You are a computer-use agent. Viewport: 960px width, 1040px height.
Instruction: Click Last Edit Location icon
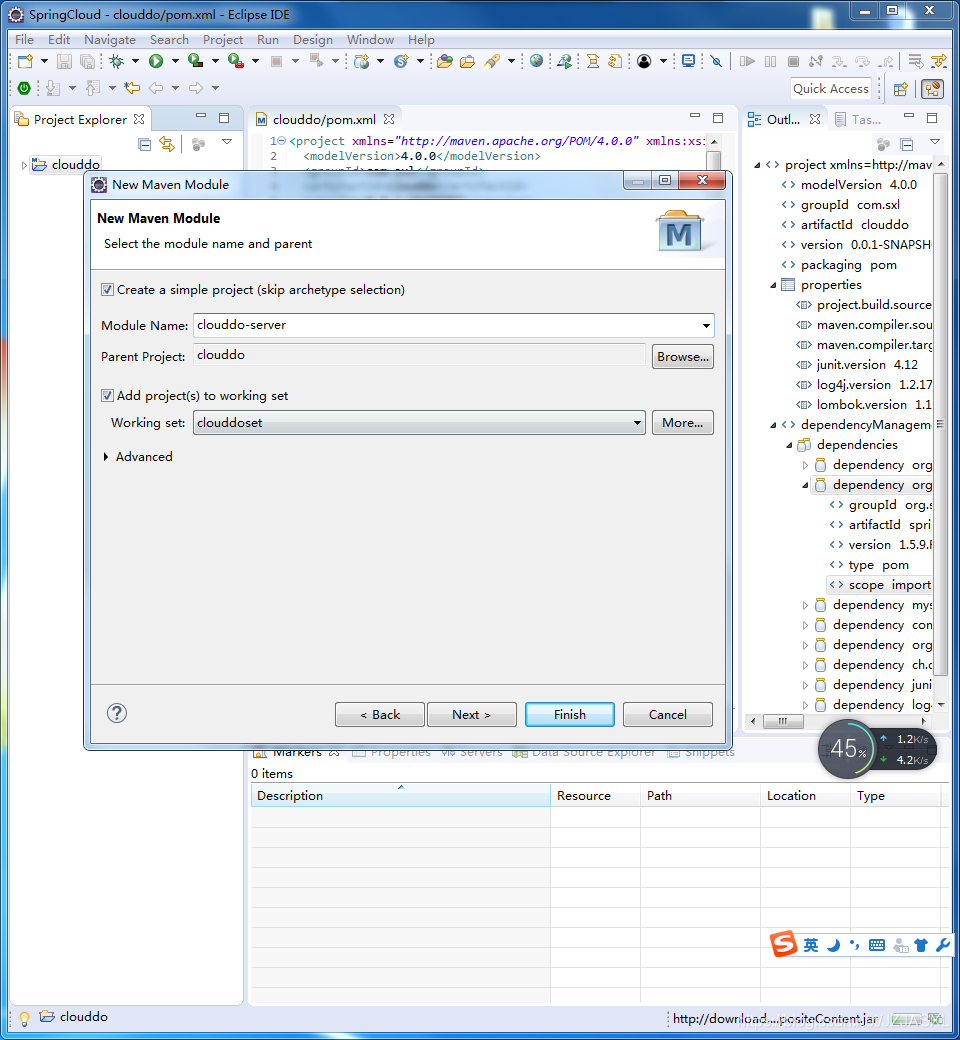[133, 88]
